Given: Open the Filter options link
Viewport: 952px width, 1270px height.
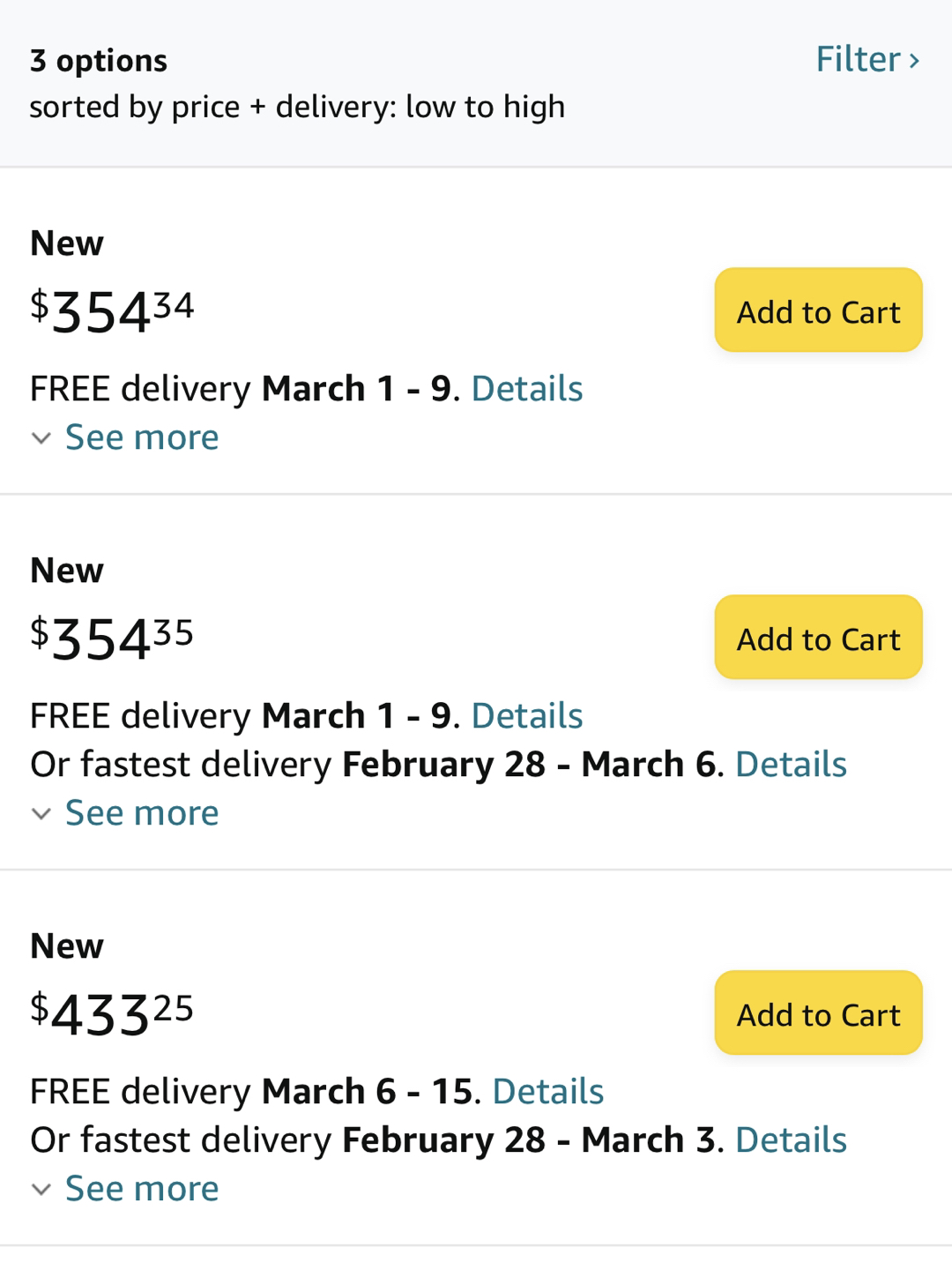Looking at the screenshot, I should [858, 60].
